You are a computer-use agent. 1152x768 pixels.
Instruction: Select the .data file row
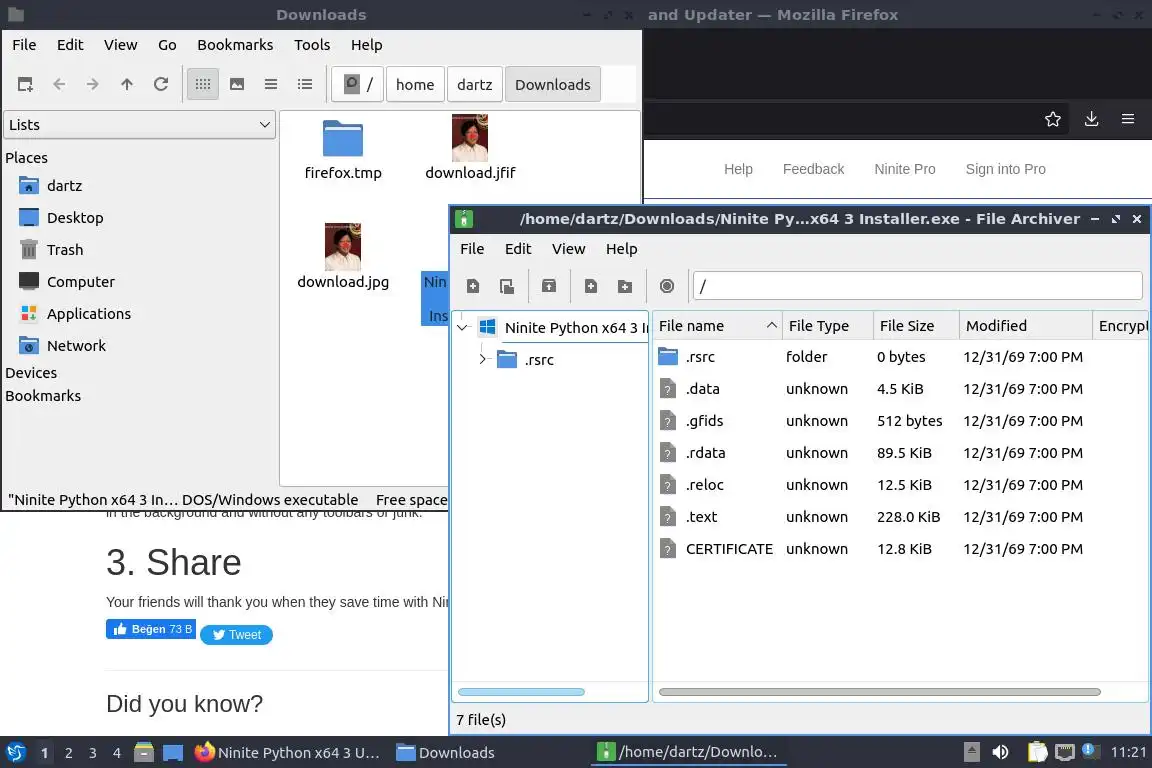[x=900, y=389]
